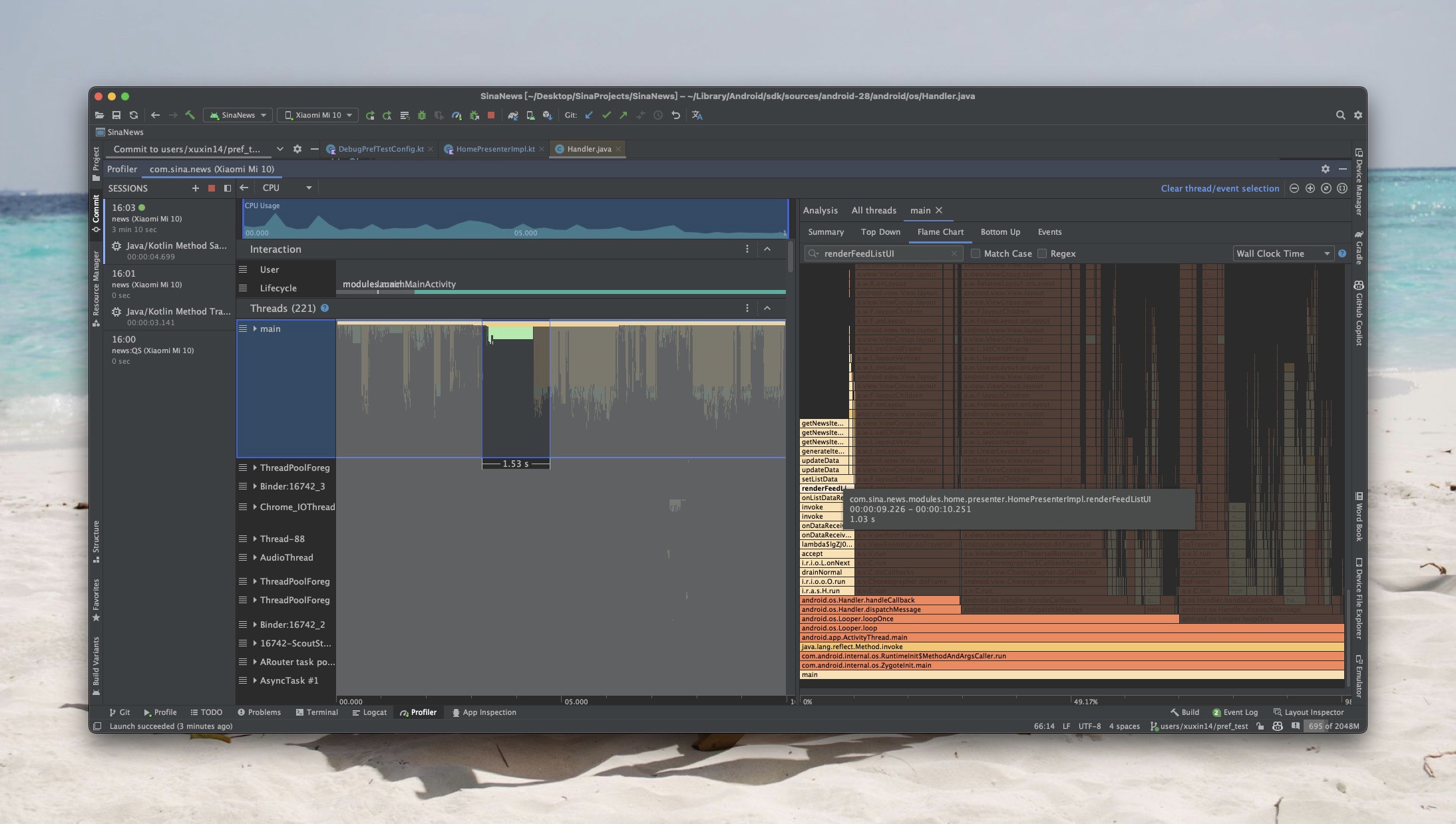Click the Profile app gauge icon
Viewport: 1456px width, 824px height.
(x=456, y=115)
